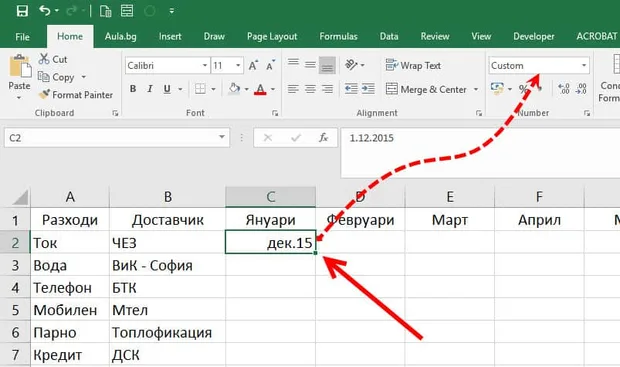Screen dimensions: 620x367
Task: Open the Copy dropdown arrow
Action: pos(83,77)
